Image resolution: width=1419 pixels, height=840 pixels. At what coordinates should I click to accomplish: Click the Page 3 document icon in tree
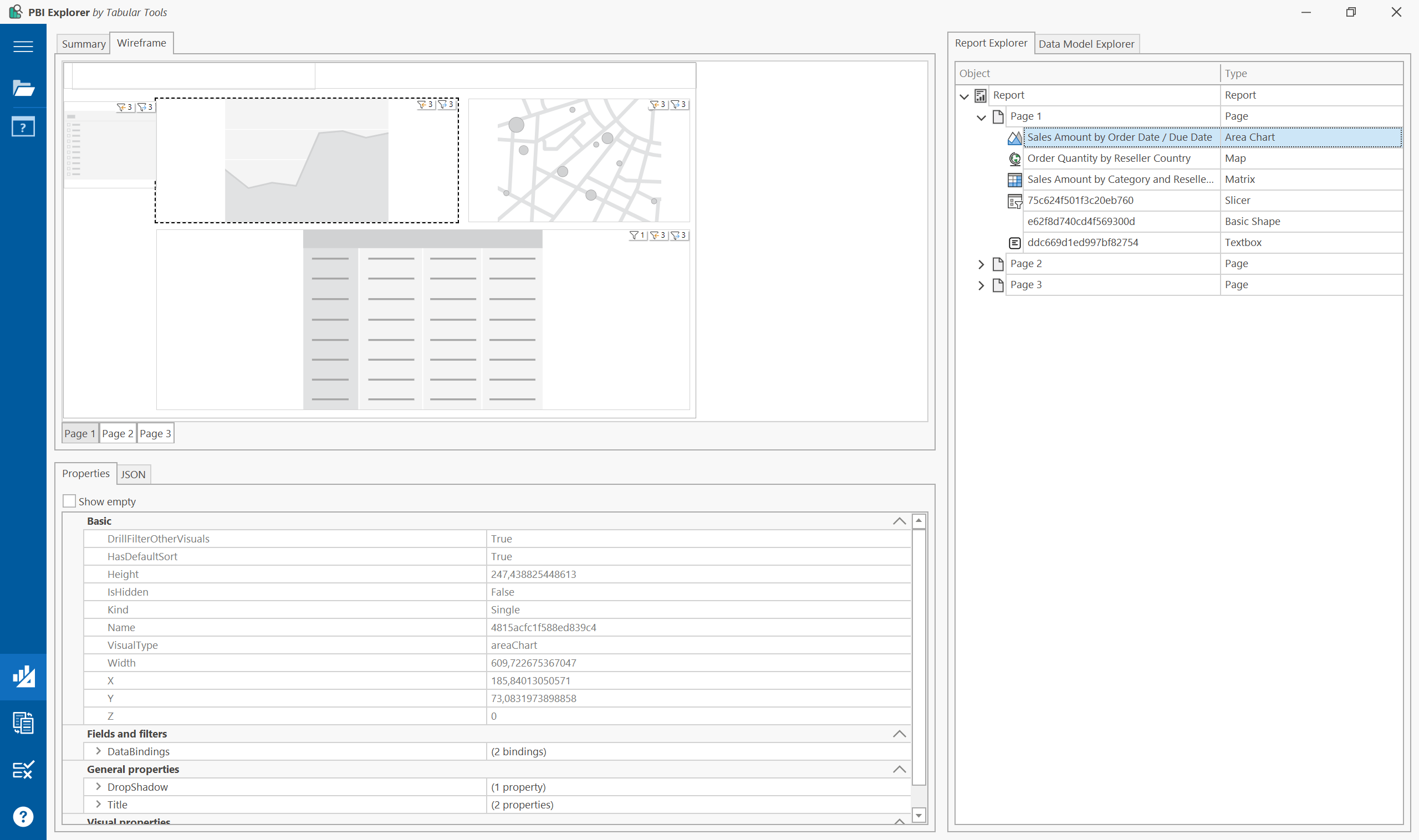click(x=998, y=285)
